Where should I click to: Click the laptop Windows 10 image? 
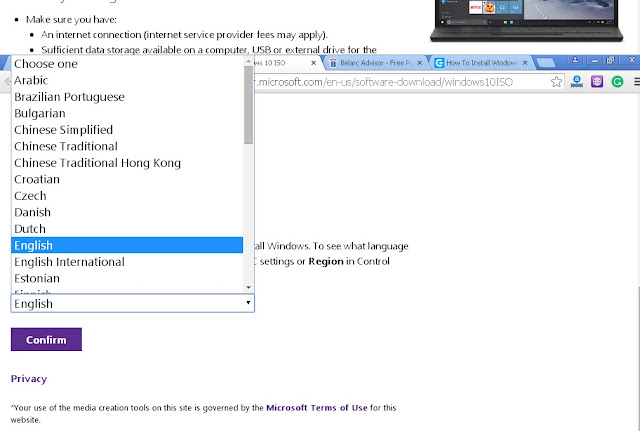click(526, 20)
